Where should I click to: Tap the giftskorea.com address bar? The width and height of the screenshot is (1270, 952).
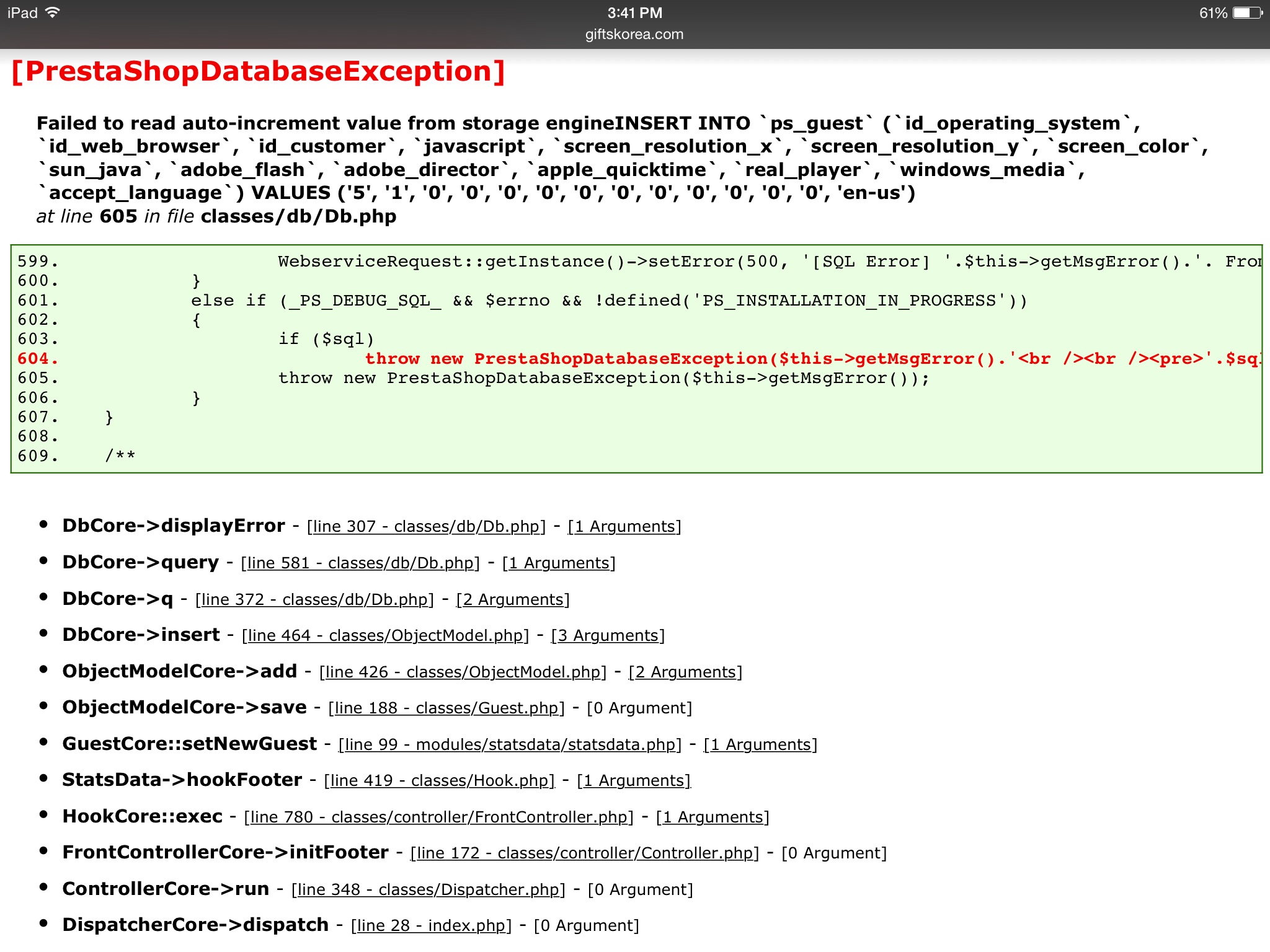634,34
